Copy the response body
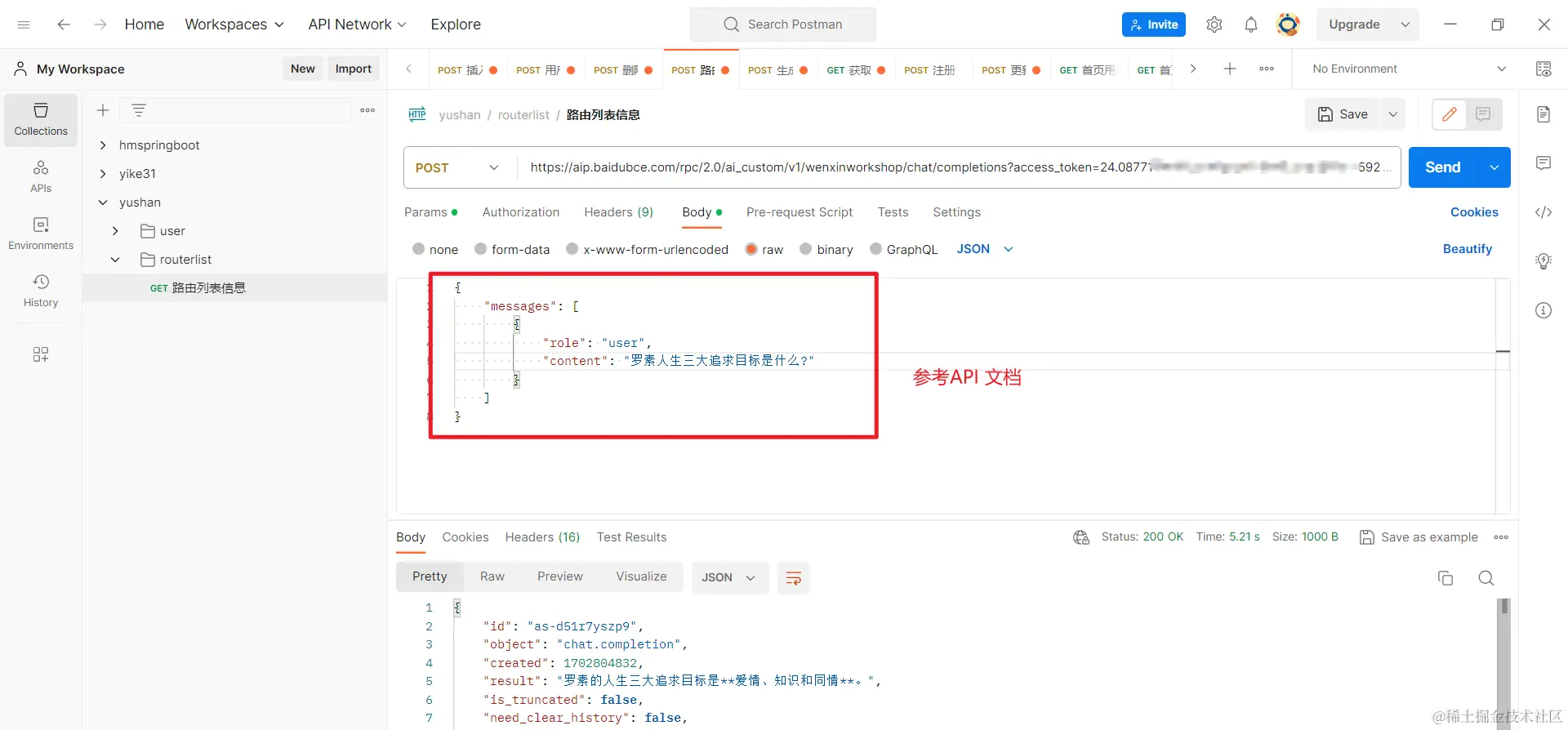 click(x=1445, y=578)
